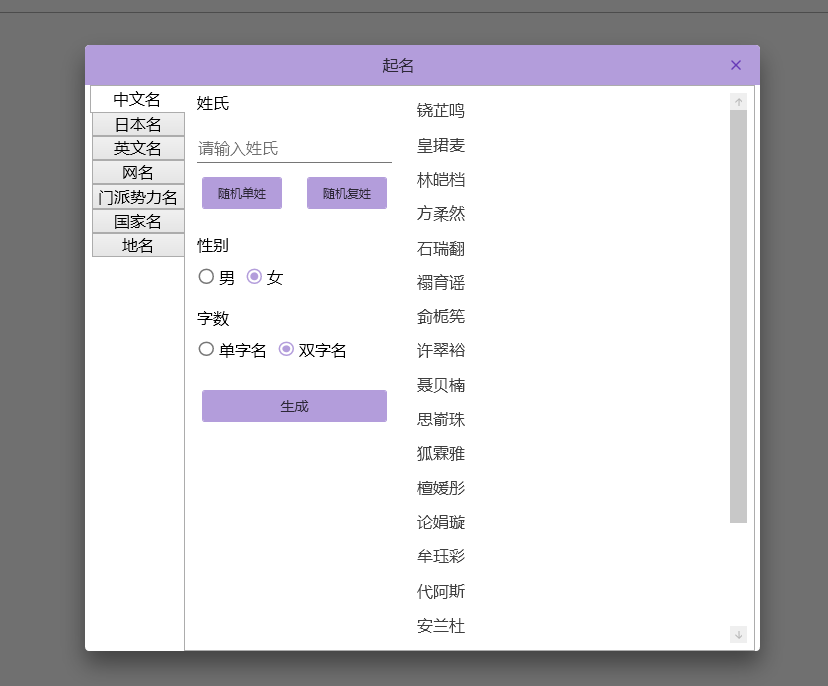The height and width of the screenshot is (686, 828).
Task: Click the scroll-down arrow on the name list
Action: click(x=738, y=634)
